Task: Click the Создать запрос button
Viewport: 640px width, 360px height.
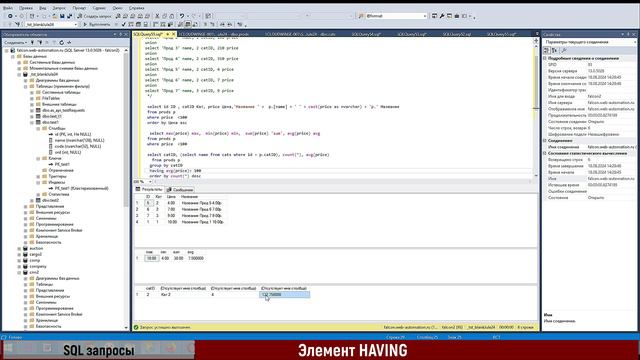Action: pyautogui.click(x=94, y=16)
